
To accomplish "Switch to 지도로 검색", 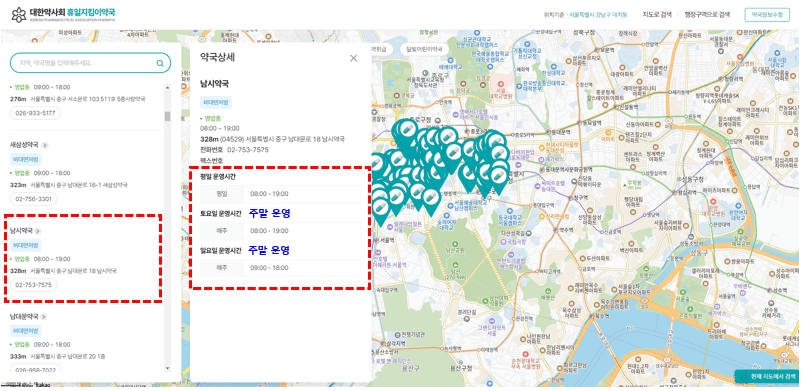I will (657, 14).
